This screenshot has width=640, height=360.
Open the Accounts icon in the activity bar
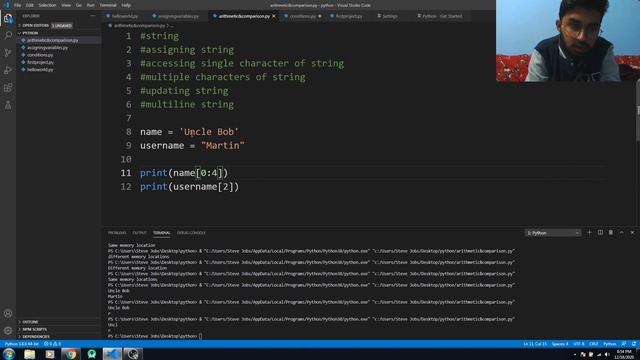click(8, 313)
